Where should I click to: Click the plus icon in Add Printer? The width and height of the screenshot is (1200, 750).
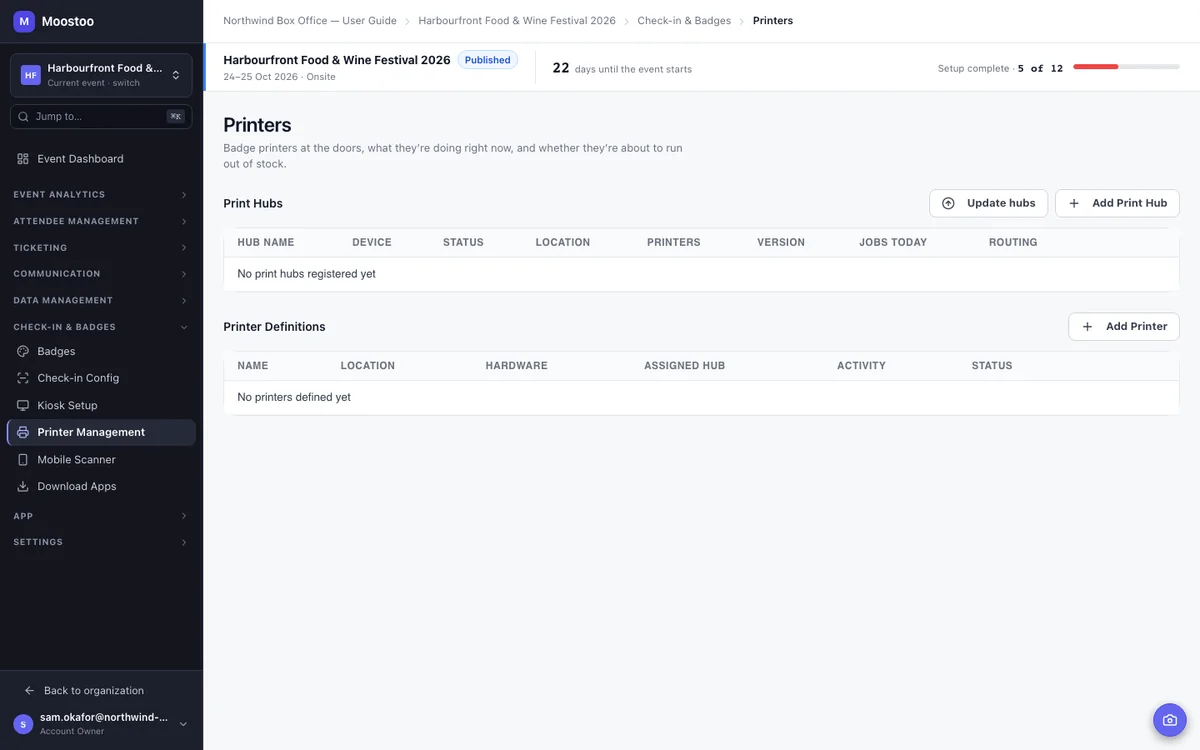click(1088, 327)
